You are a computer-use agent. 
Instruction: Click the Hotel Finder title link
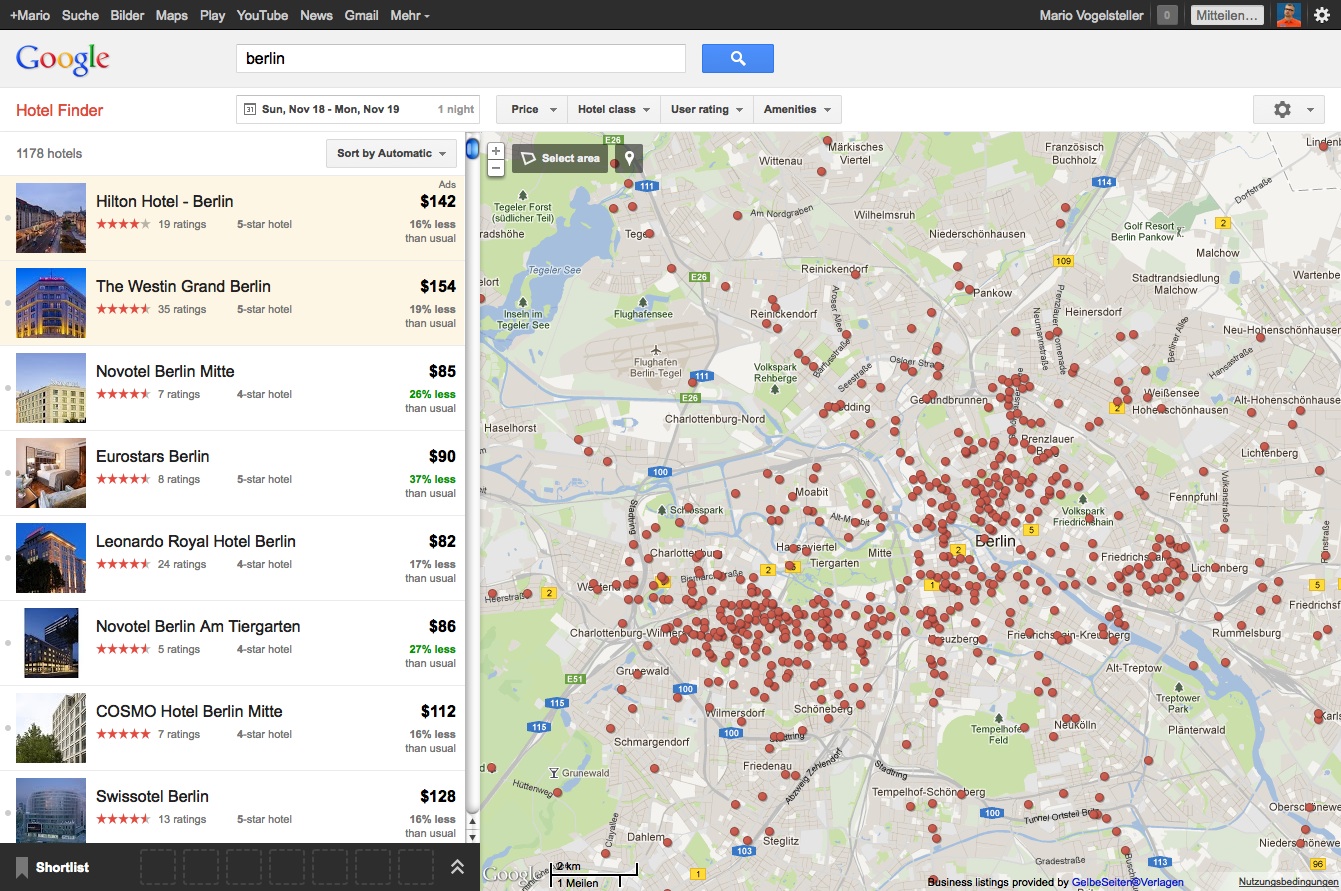(x=59, y=110)
